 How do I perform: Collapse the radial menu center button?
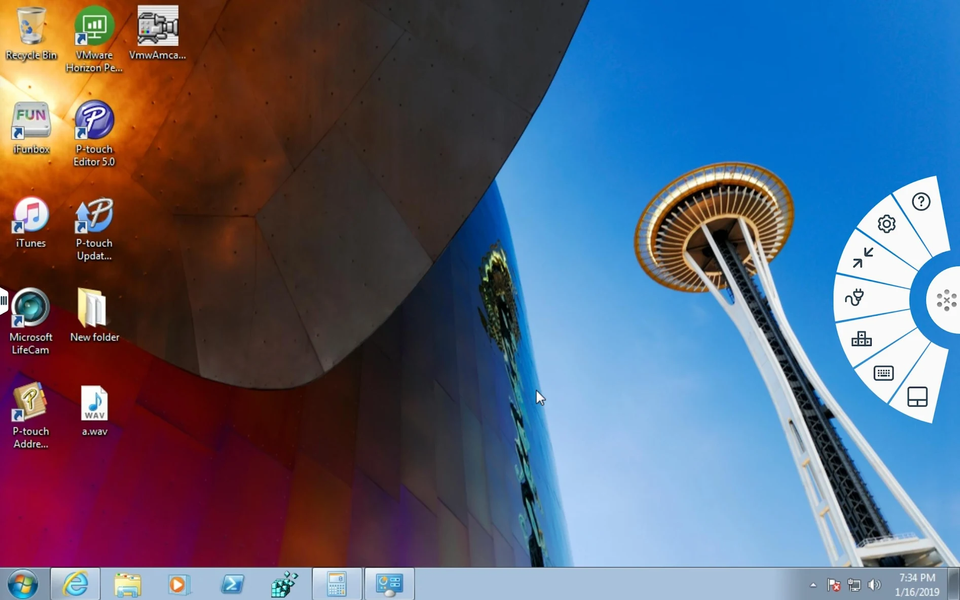[944, 299]
